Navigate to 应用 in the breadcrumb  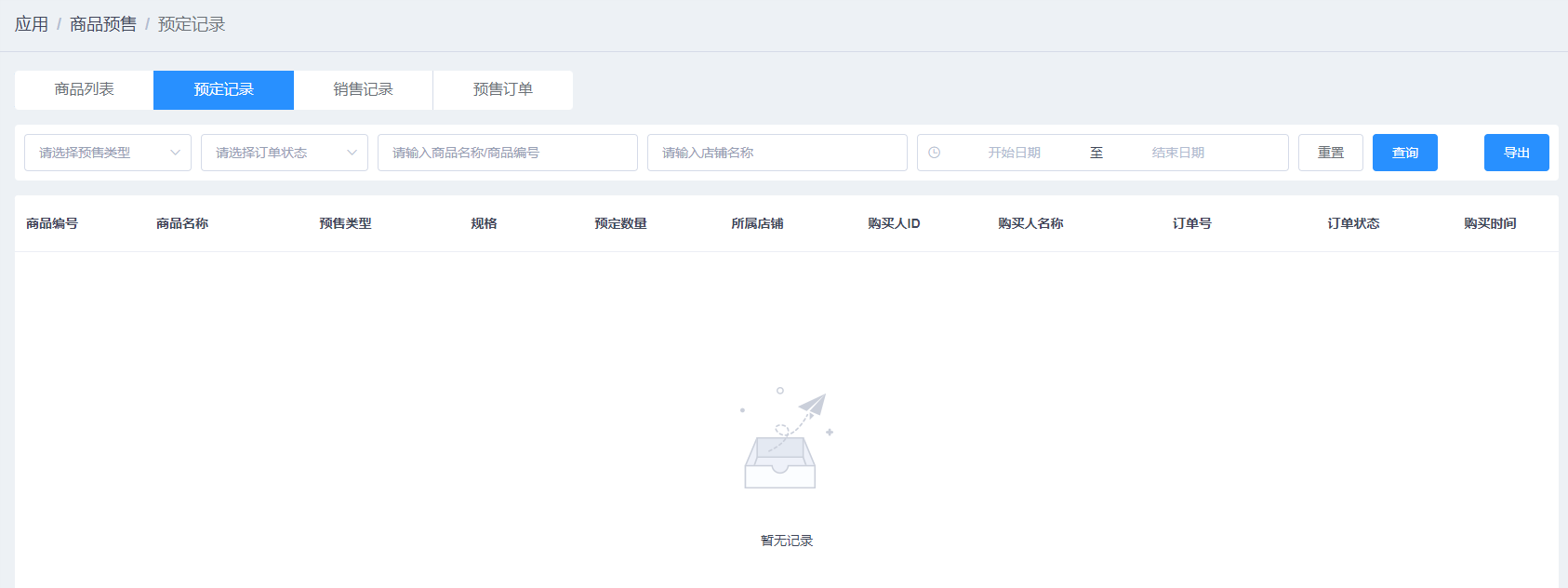click(32, 24)
